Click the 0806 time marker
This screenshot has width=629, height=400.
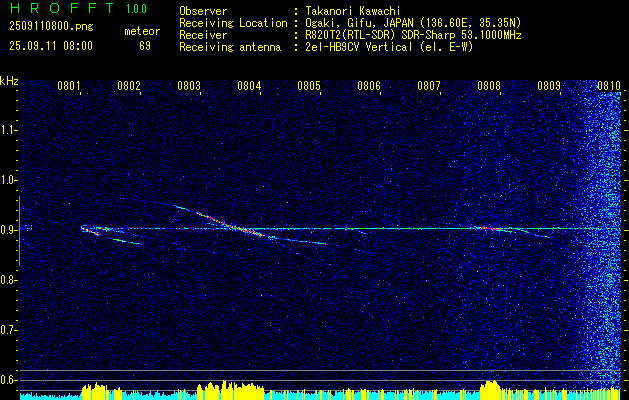(x=369, y=85)
